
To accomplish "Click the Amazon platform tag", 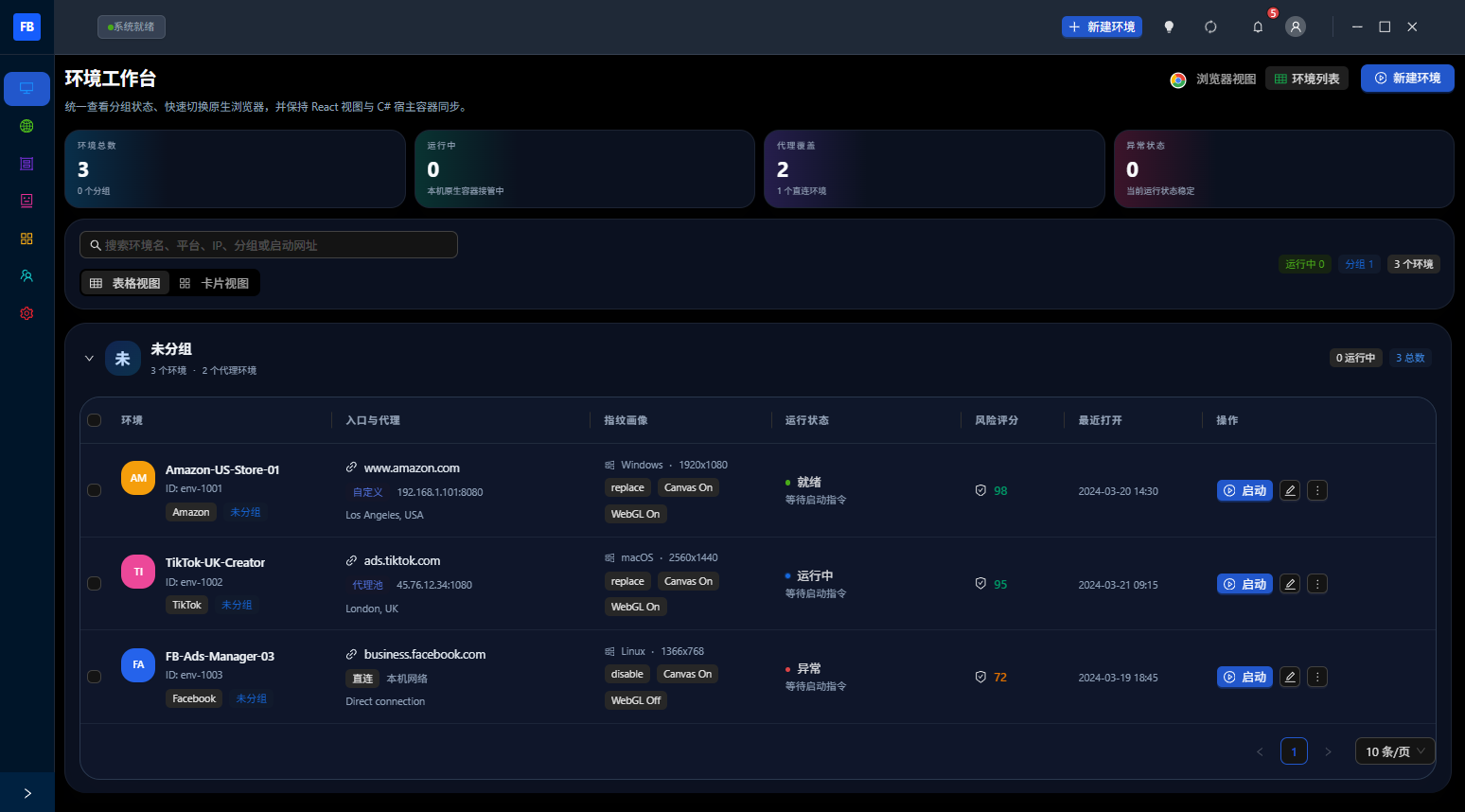I will 191,512.
